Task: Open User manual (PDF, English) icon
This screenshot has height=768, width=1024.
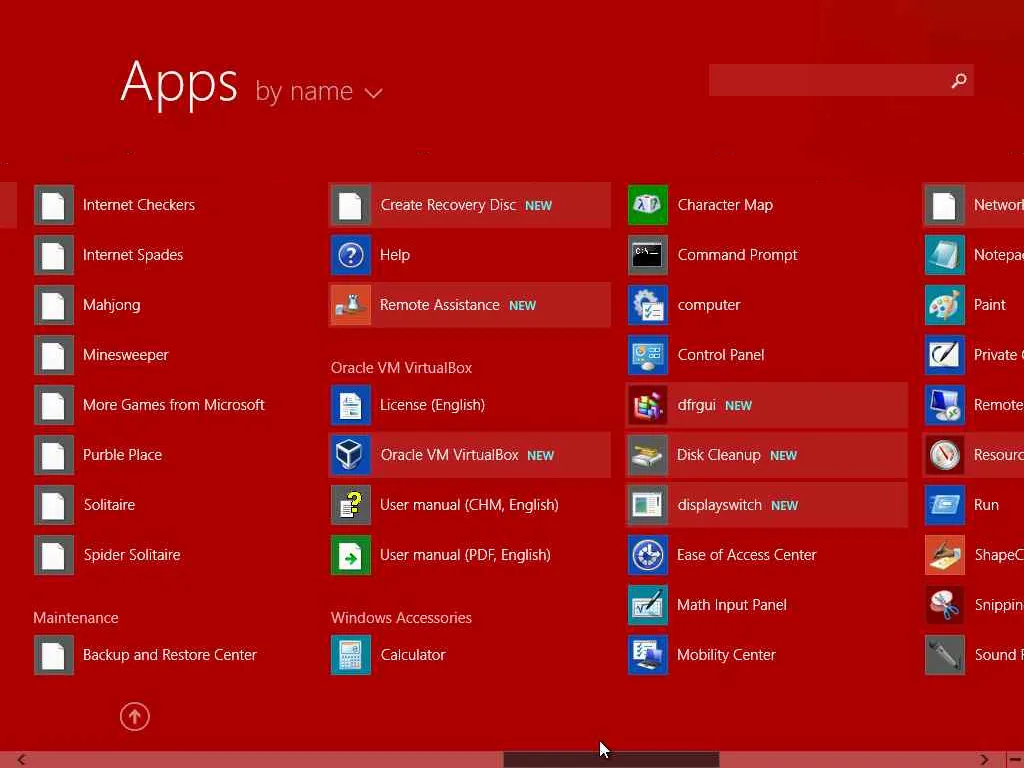Action: coord(351,555)
